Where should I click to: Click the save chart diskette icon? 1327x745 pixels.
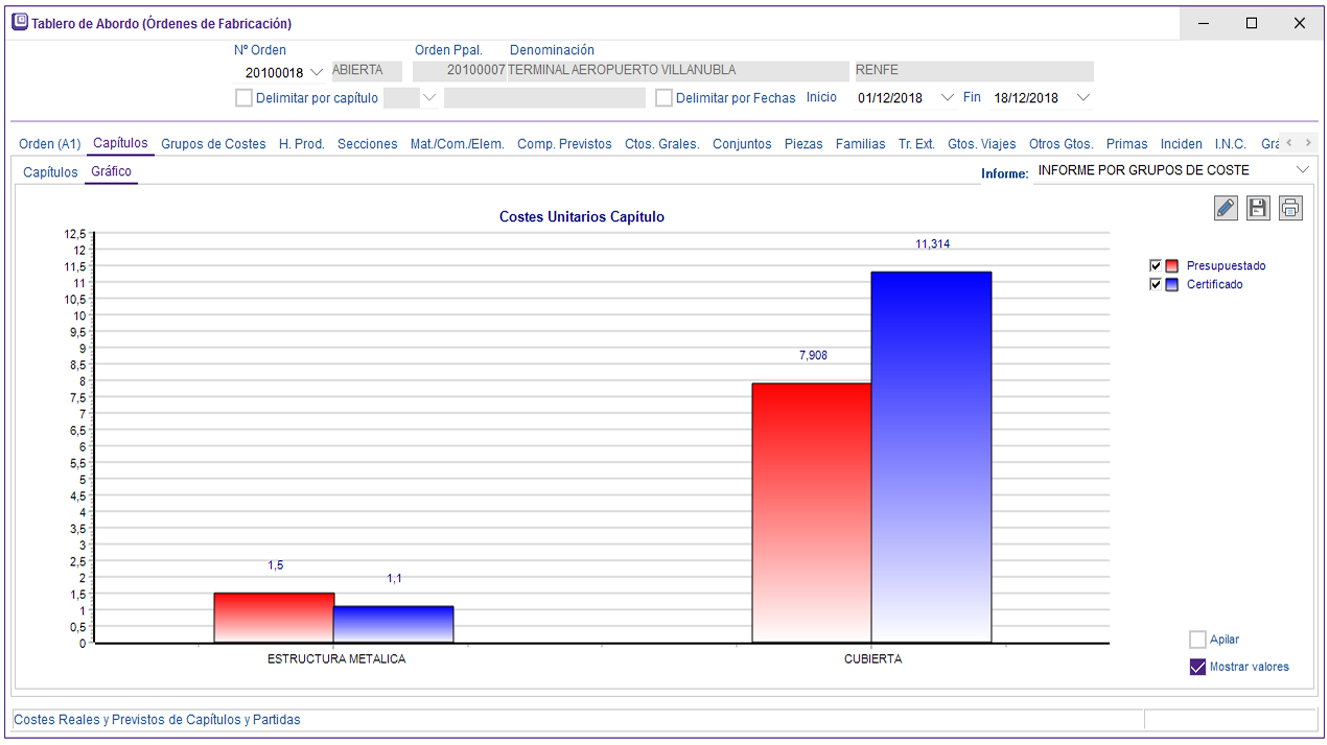[1258, 208]
